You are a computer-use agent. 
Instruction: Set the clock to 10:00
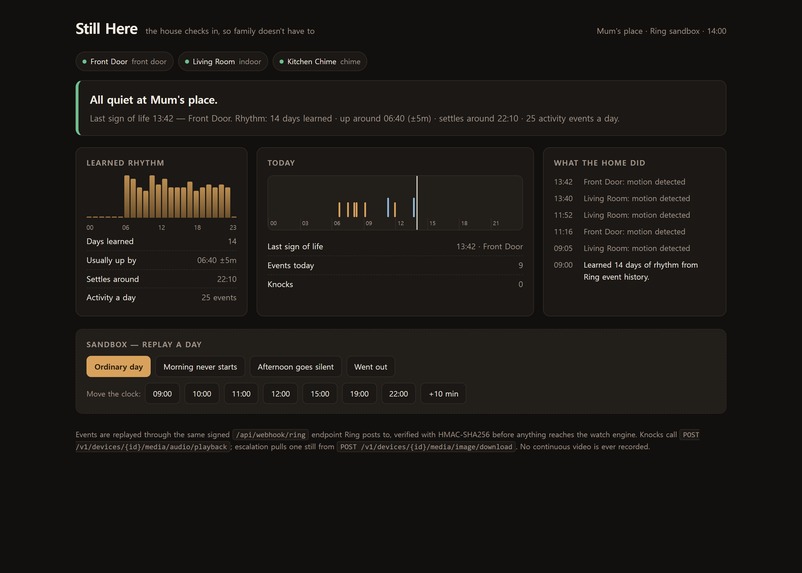tap(202, 394)
